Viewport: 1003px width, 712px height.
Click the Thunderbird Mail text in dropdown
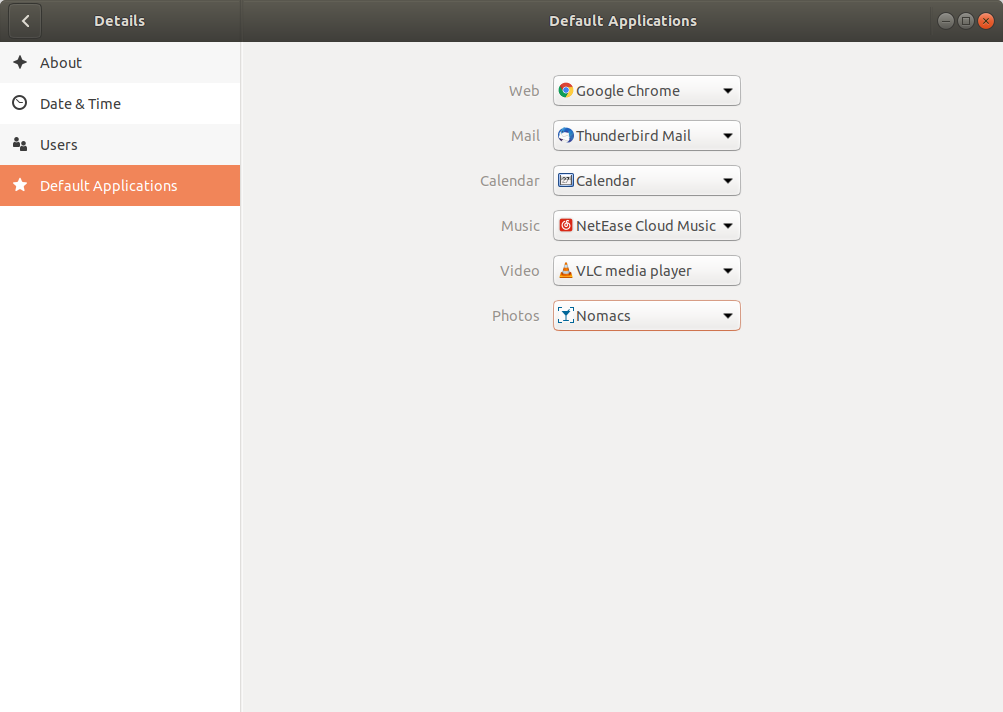pyautogui.click(x=633, y=136)
